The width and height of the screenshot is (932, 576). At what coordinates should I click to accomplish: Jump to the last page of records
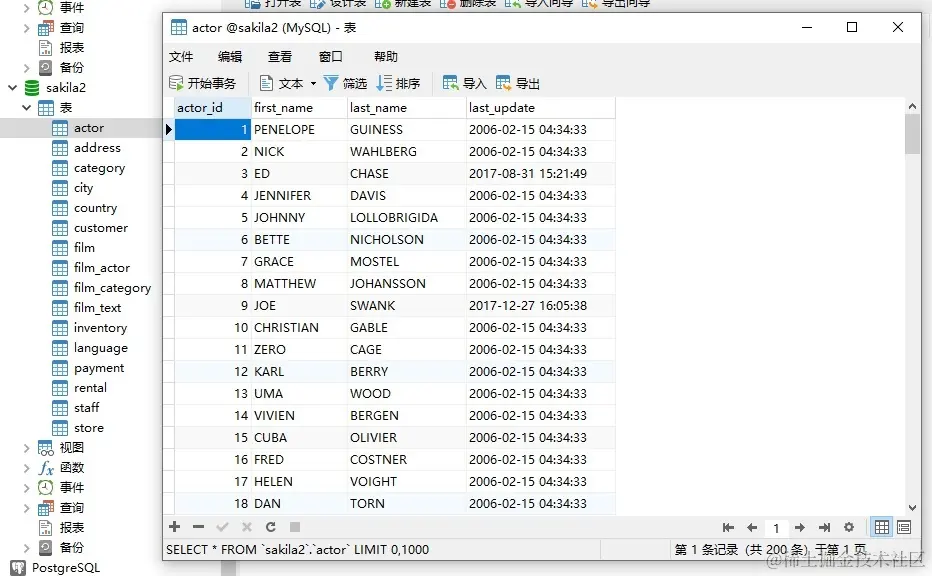(x=824, y=527)
